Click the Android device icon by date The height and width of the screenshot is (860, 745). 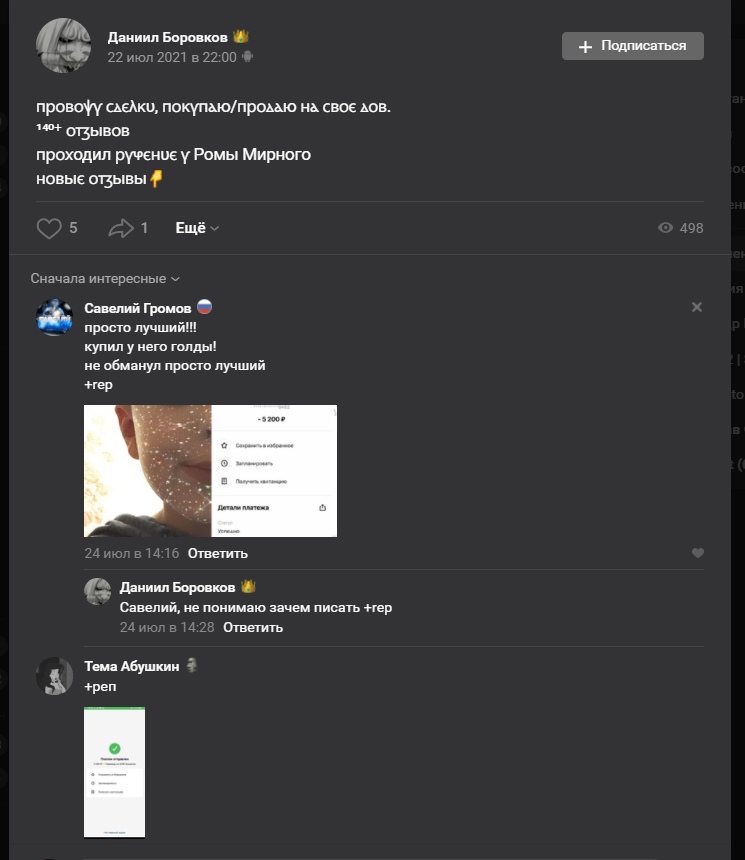[x=248, y=57]
